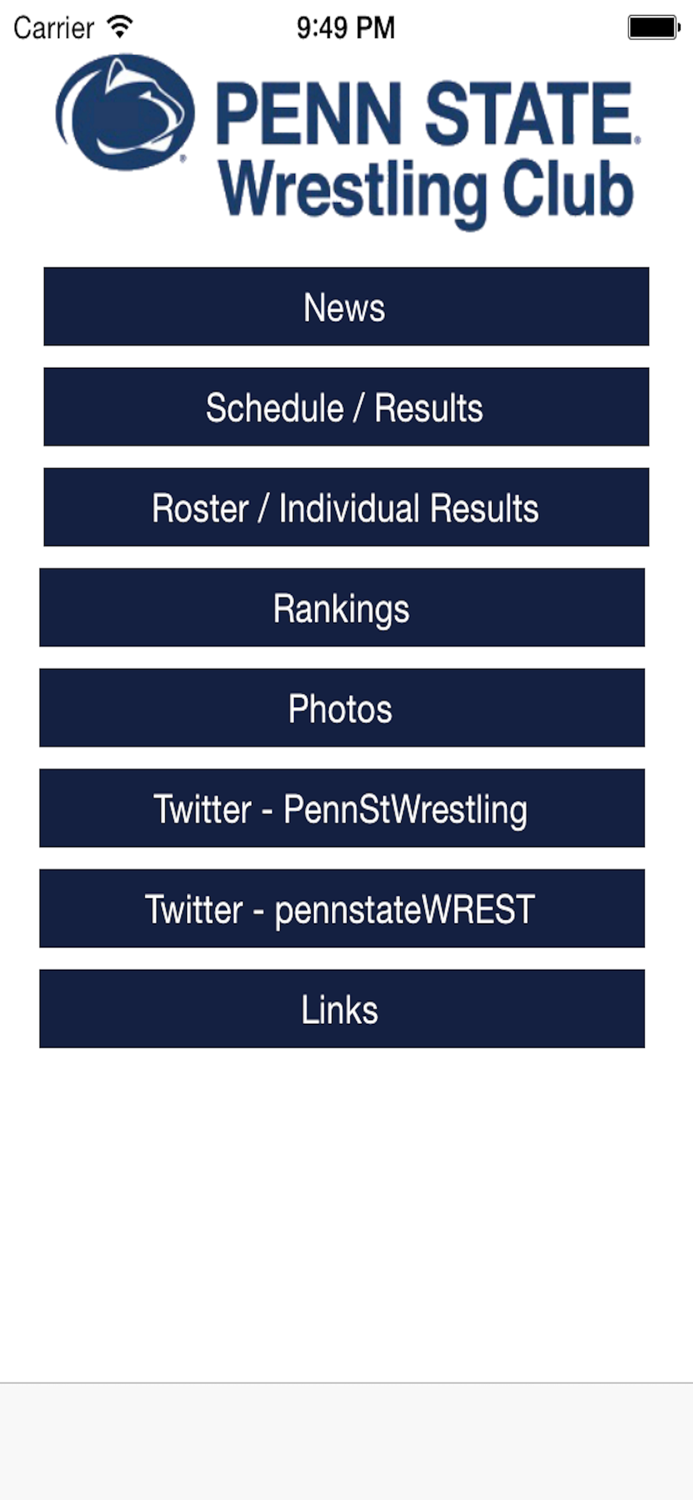Tap the clock showing 9:49 PM

click(x=347, y=27)
